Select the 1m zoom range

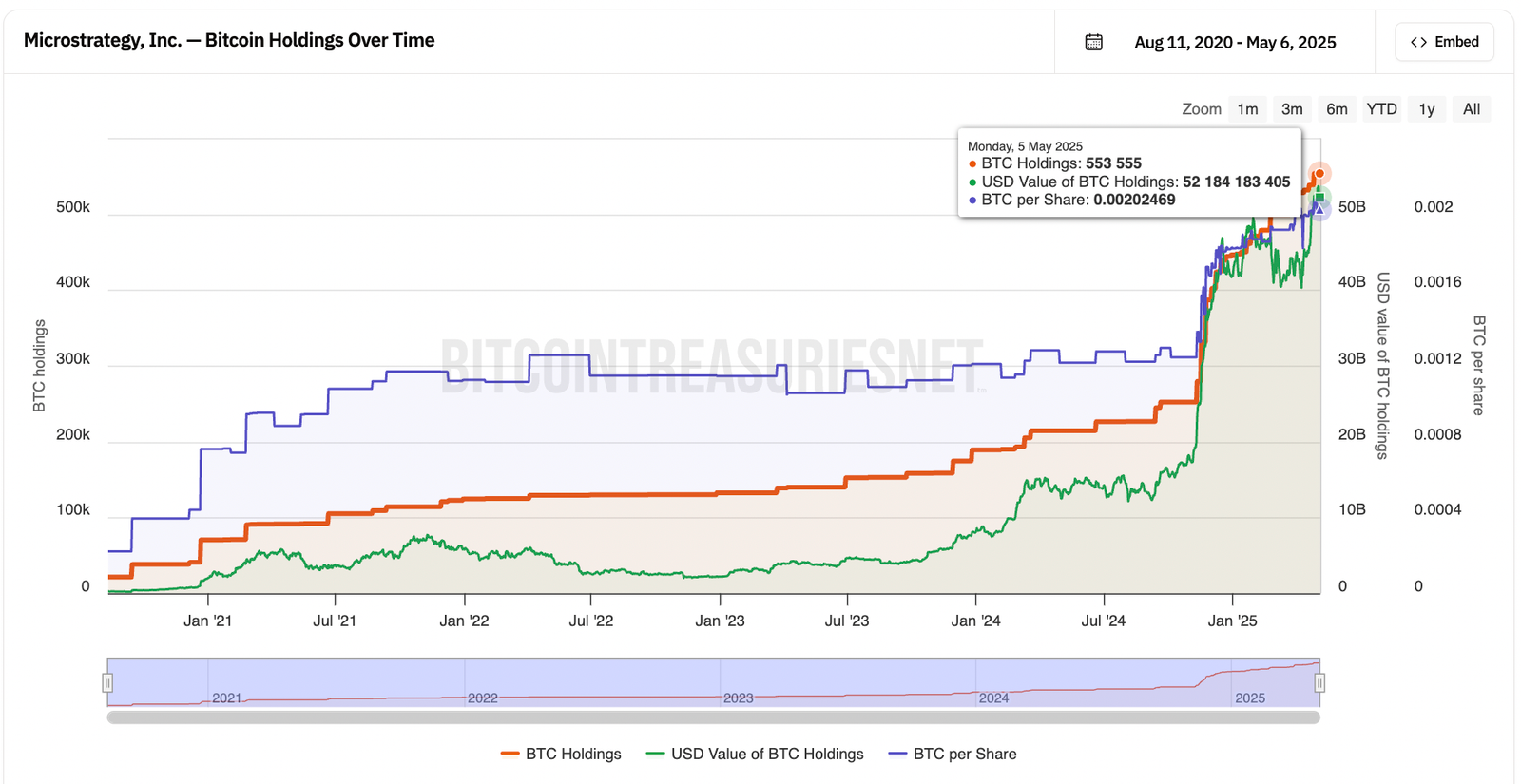pos(1247,109)
